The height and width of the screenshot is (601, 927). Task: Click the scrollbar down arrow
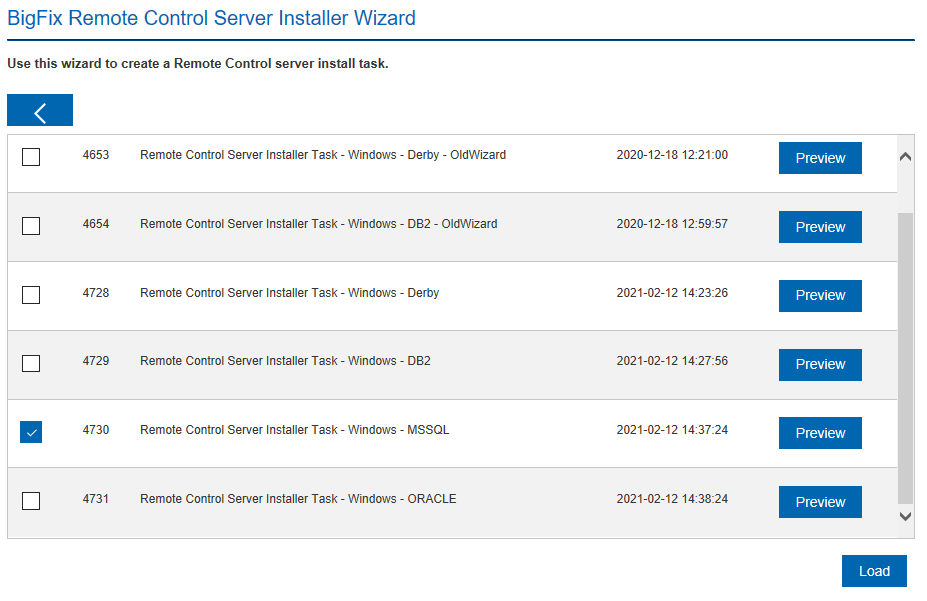pos(905,516)
